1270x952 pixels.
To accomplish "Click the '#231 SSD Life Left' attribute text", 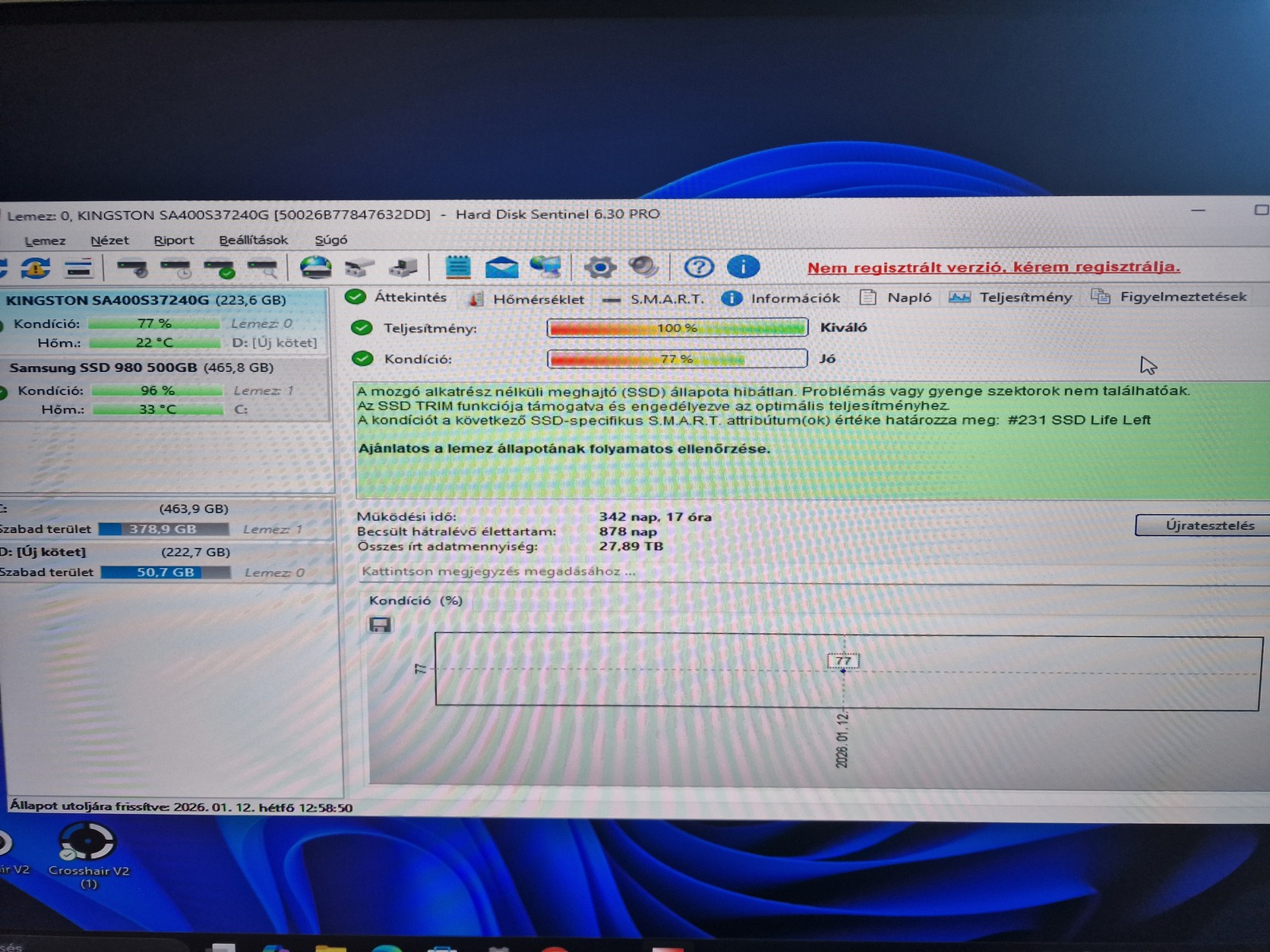I will tap(1079, 420).
